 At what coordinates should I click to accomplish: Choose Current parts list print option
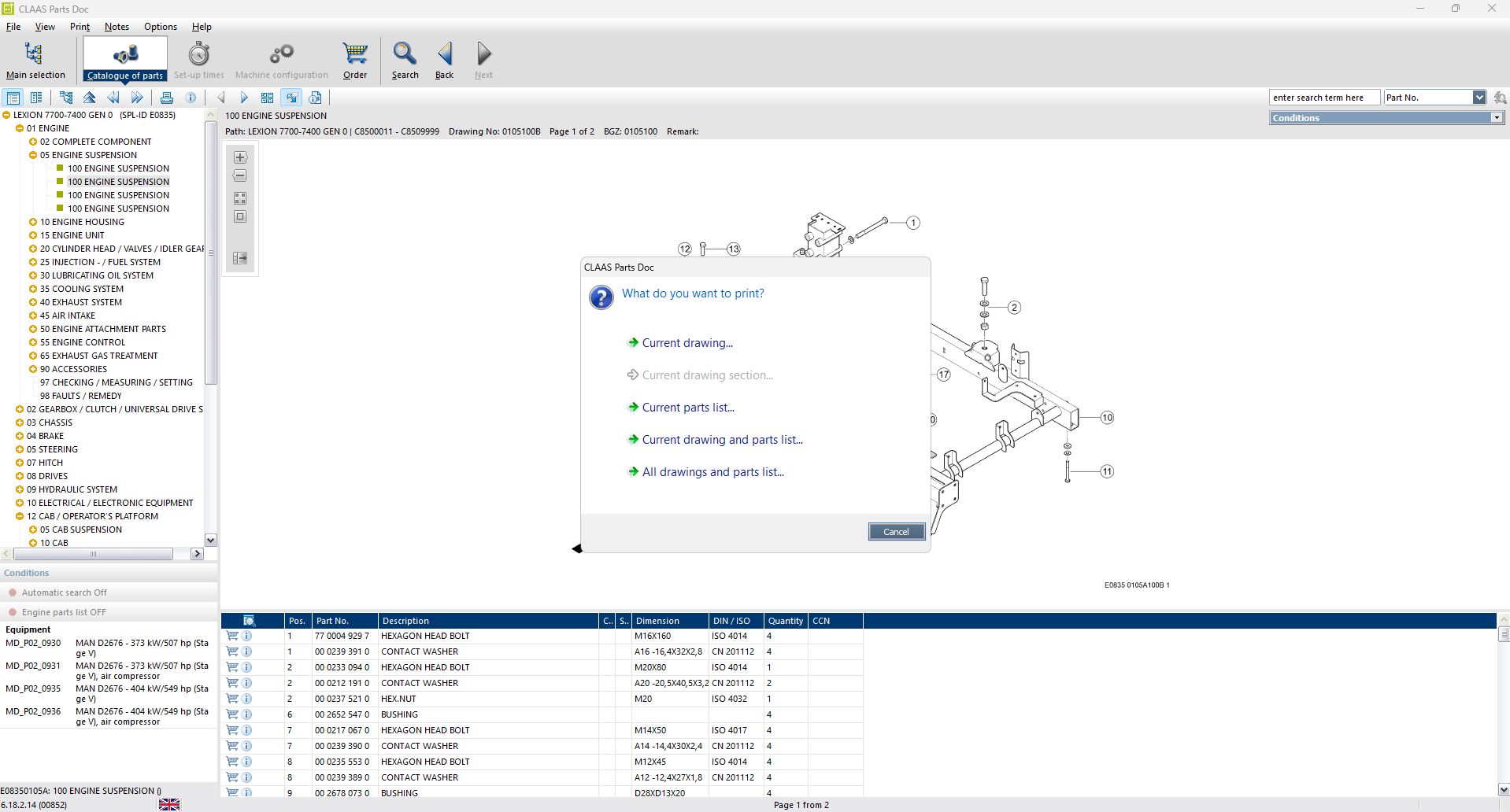point(687,408)
